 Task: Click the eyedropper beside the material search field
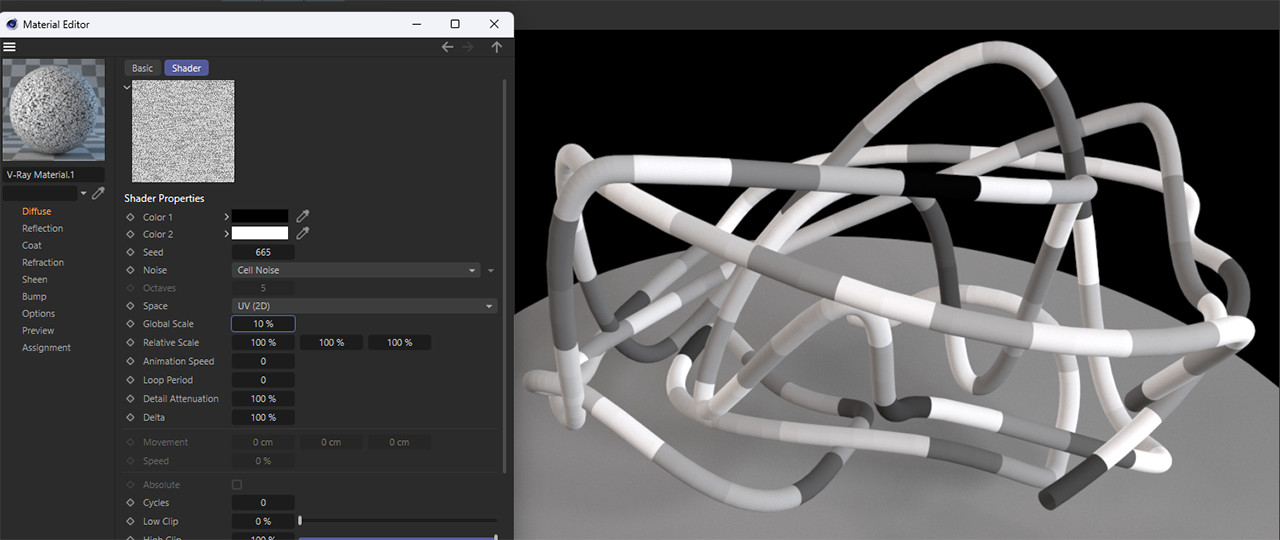(x=98, y=193)
